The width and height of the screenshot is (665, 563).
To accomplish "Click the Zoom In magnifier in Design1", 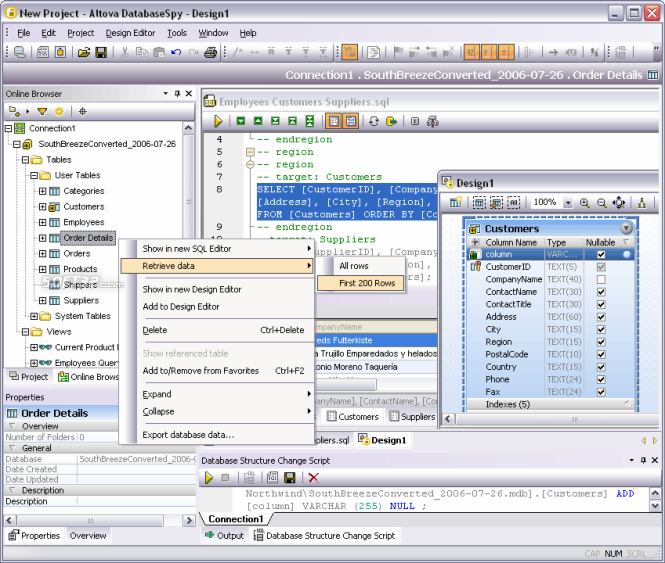I will pos(584,203).
